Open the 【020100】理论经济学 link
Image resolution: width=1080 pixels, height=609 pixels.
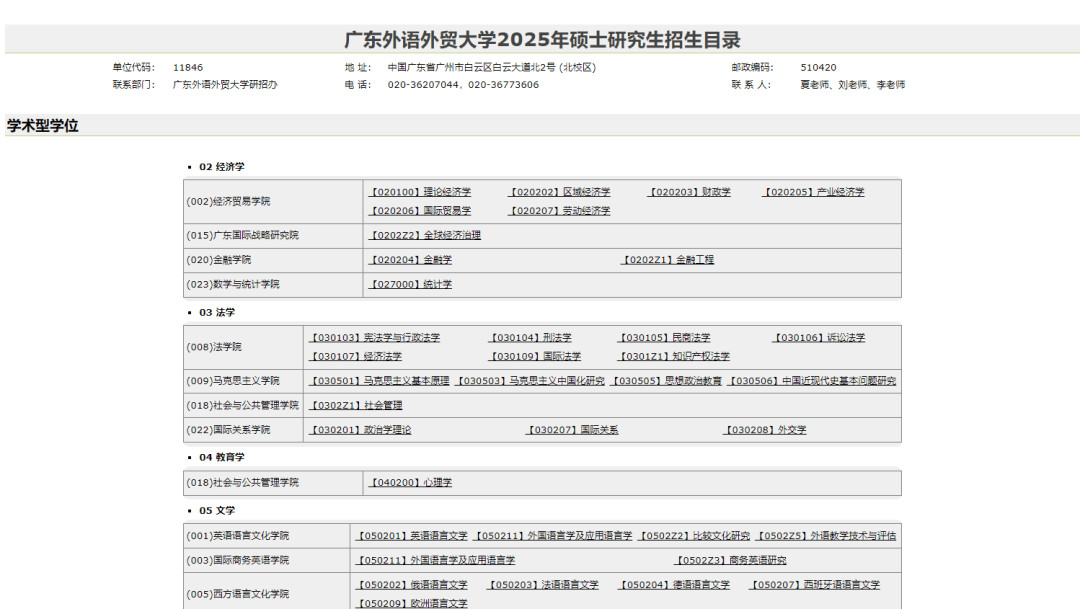419,192
